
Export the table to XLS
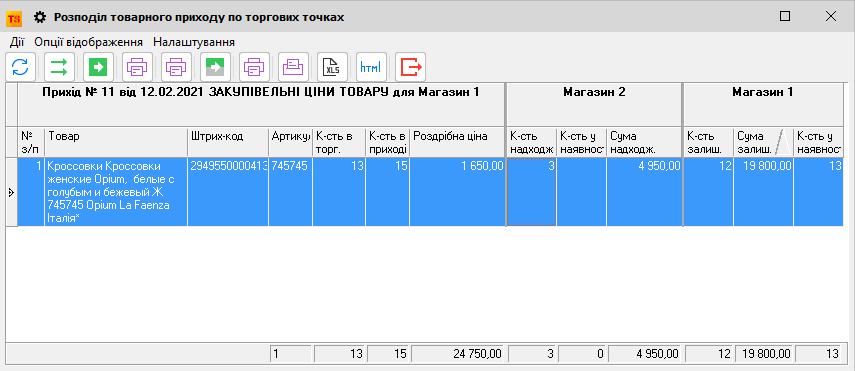tap(332, 68)
